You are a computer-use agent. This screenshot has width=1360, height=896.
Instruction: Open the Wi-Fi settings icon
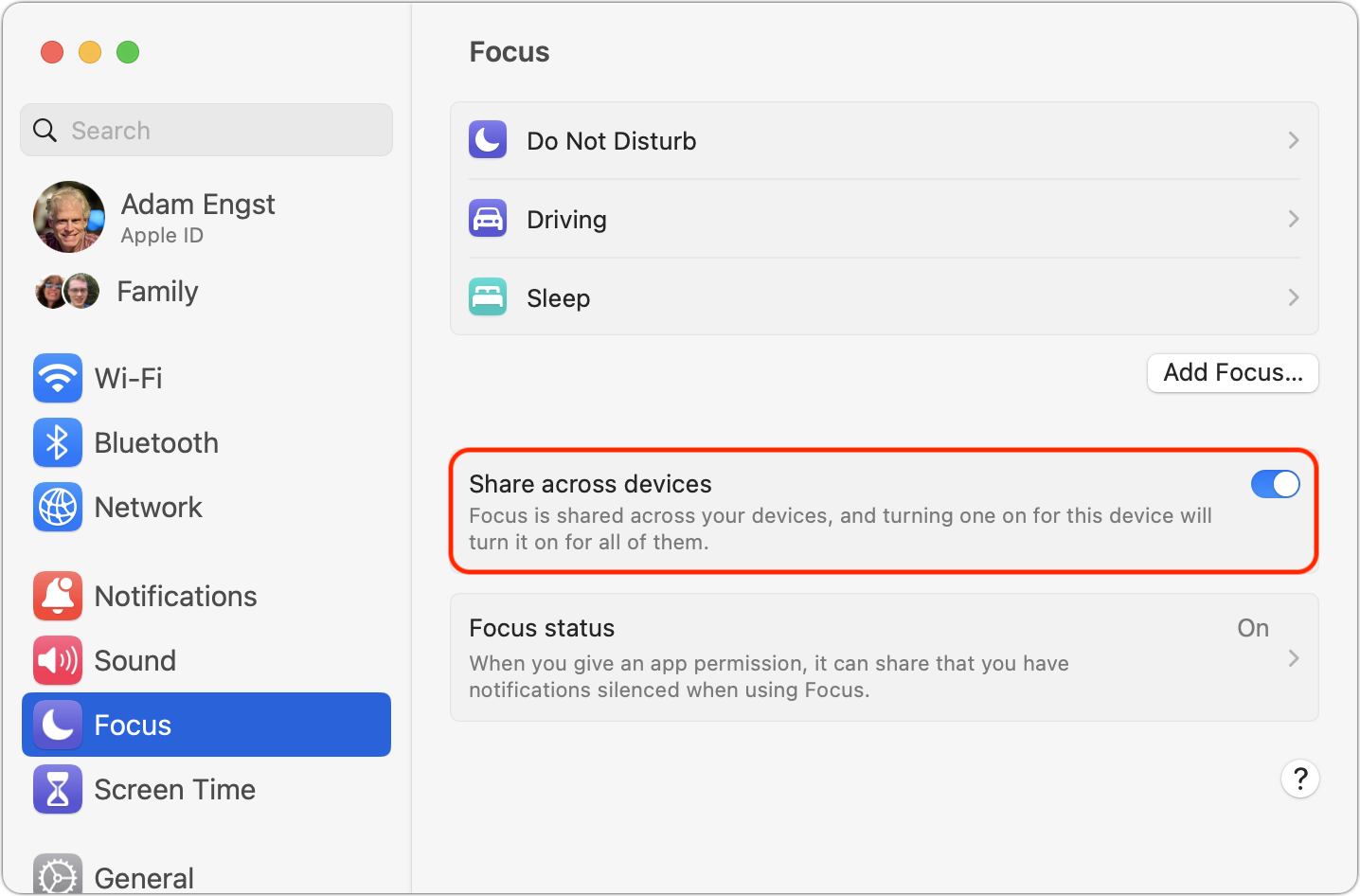(58, 378)
